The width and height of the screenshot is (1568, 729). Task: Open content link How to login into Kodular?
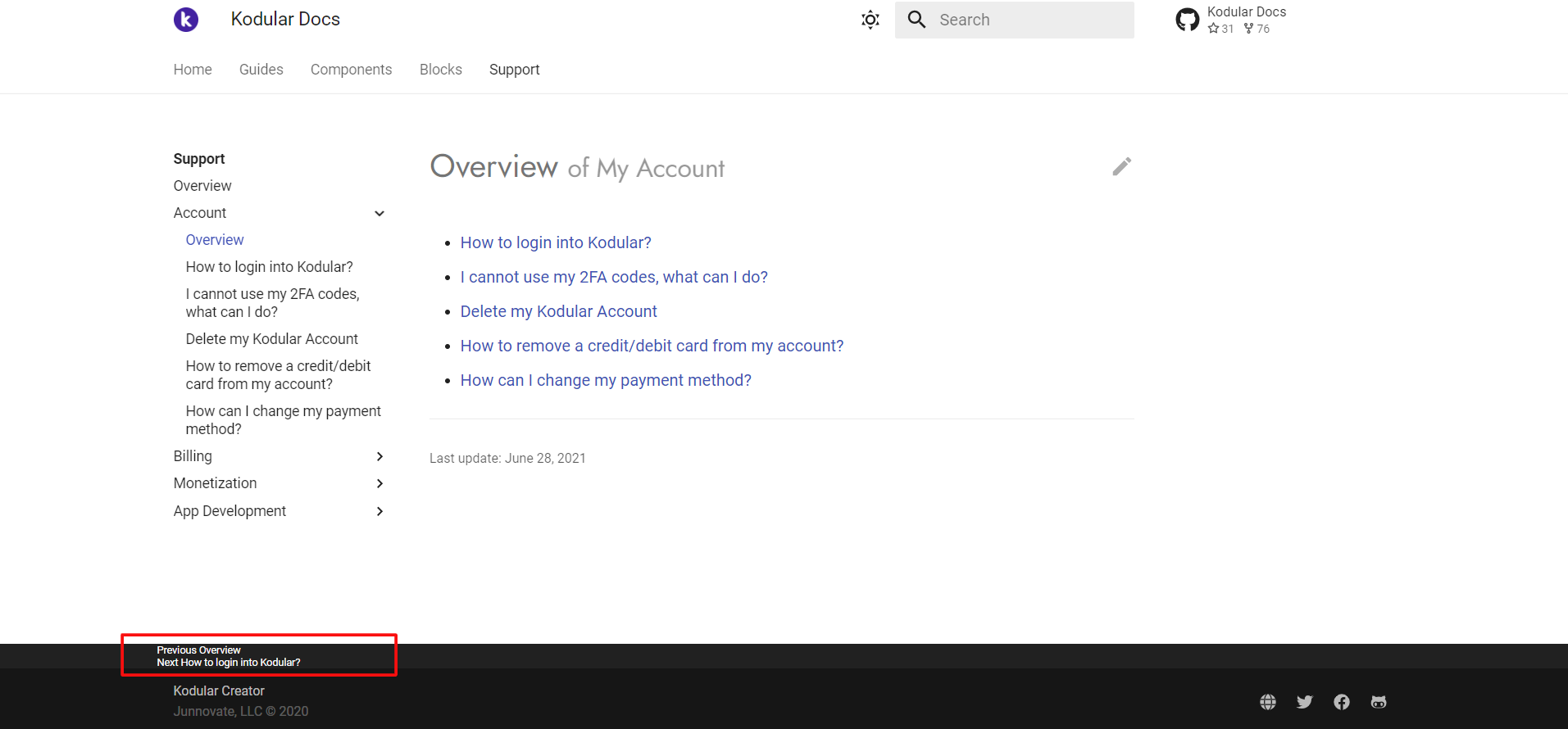[556, 242]
